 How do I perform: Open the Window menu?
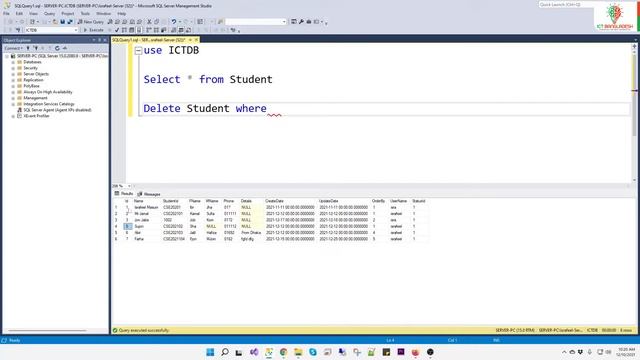pos(104,13)
